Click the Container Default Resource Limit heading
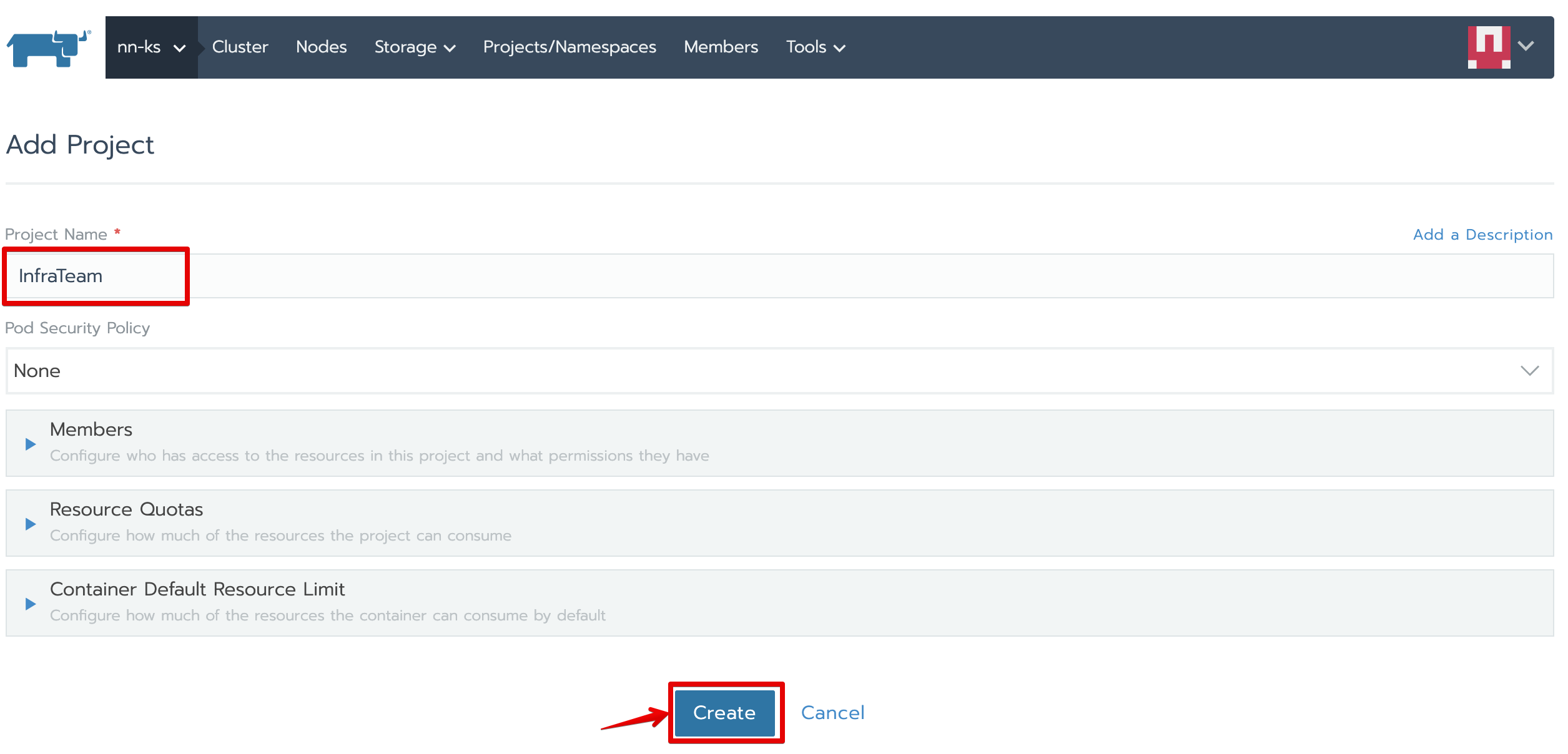Image resolution: width=1568 pixels, height=754 pixels. tap(197, 589)
